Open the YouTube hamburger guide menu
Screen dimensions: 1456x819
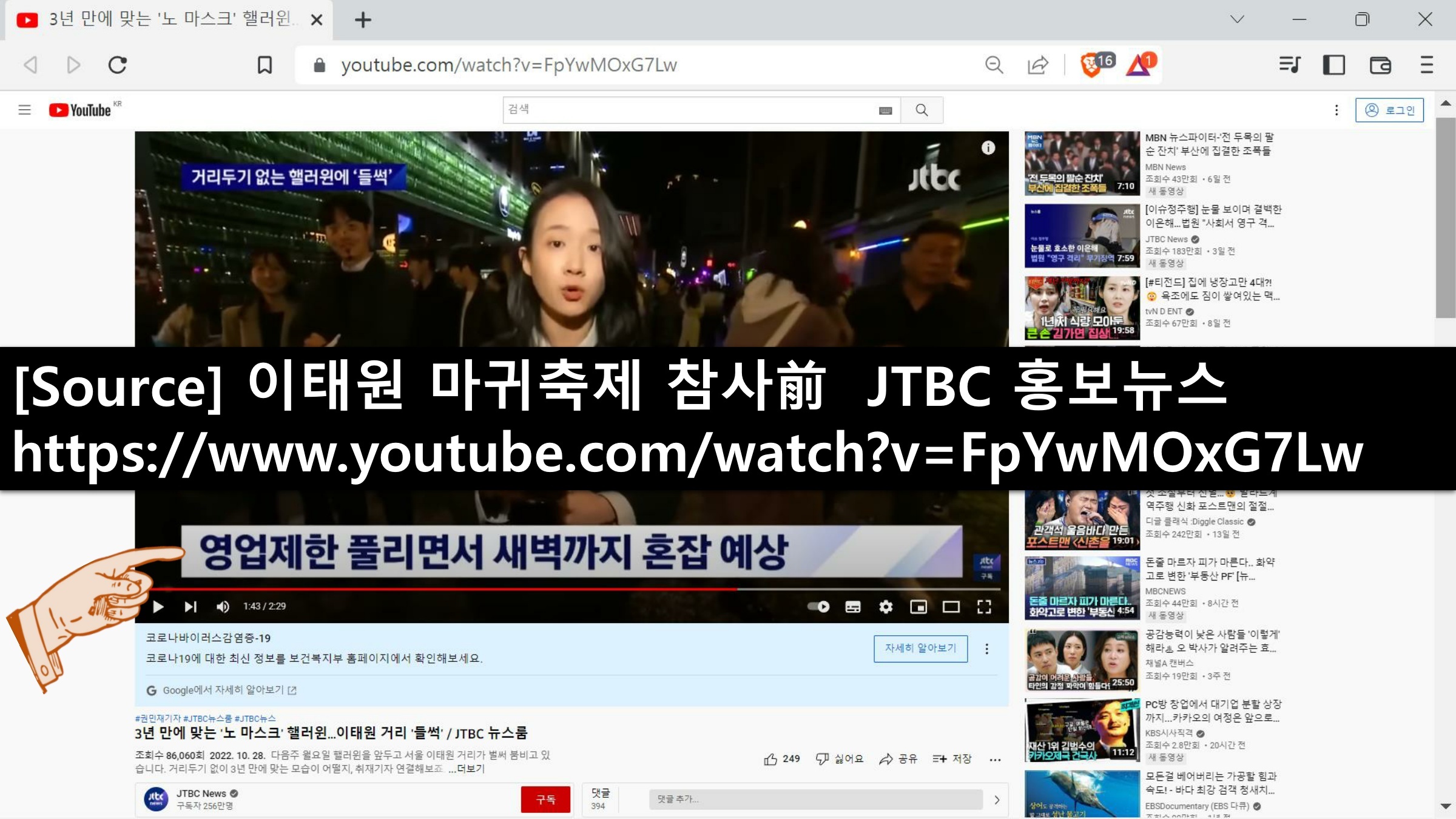[24, 110]
